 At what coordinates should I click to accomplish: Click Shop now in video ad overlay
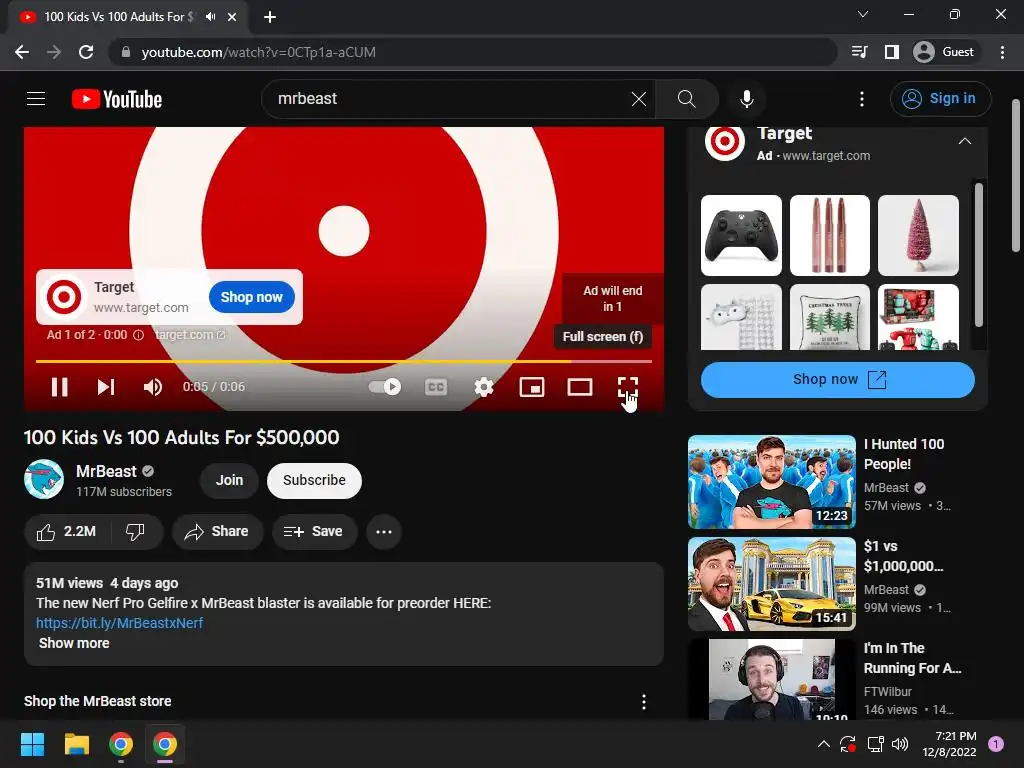click(251, 297)
